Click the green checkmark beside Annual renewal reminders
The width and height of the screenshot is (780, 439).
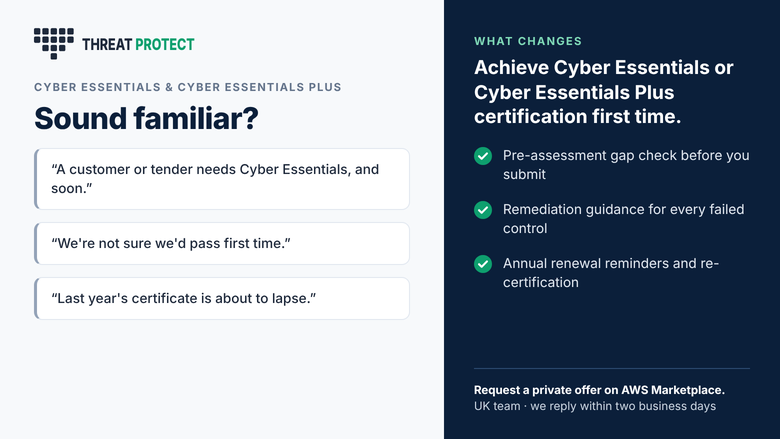coord(483,264)
